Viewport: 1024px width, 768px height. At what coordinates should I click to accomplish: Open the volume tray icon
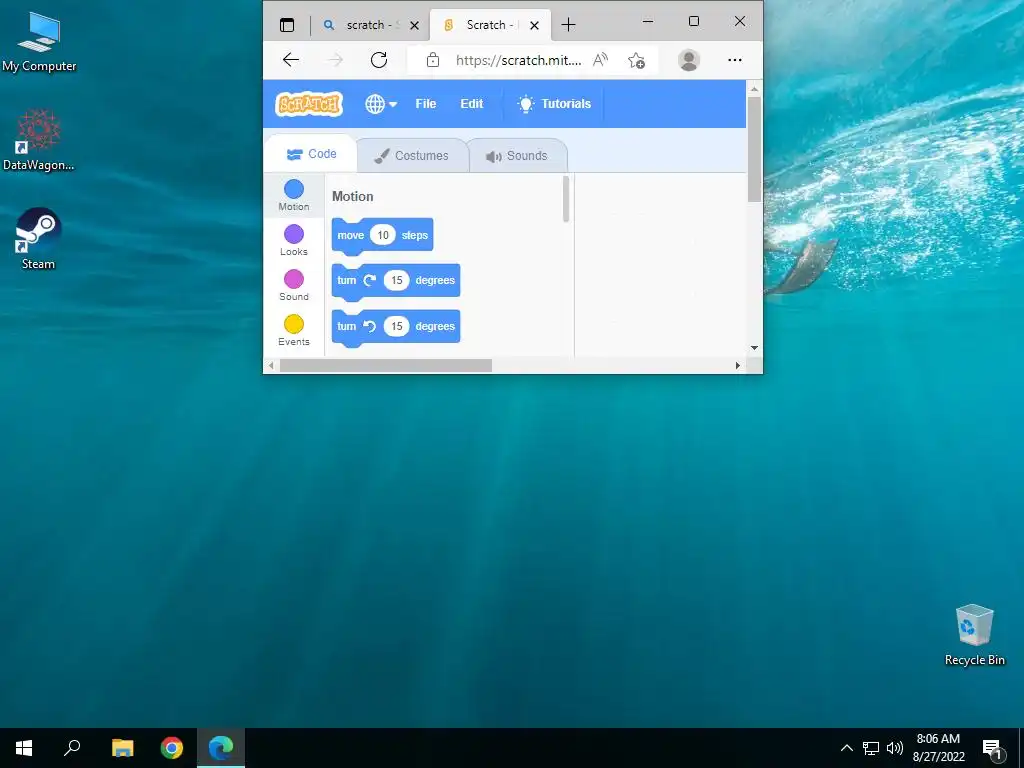tap(895, 748)
